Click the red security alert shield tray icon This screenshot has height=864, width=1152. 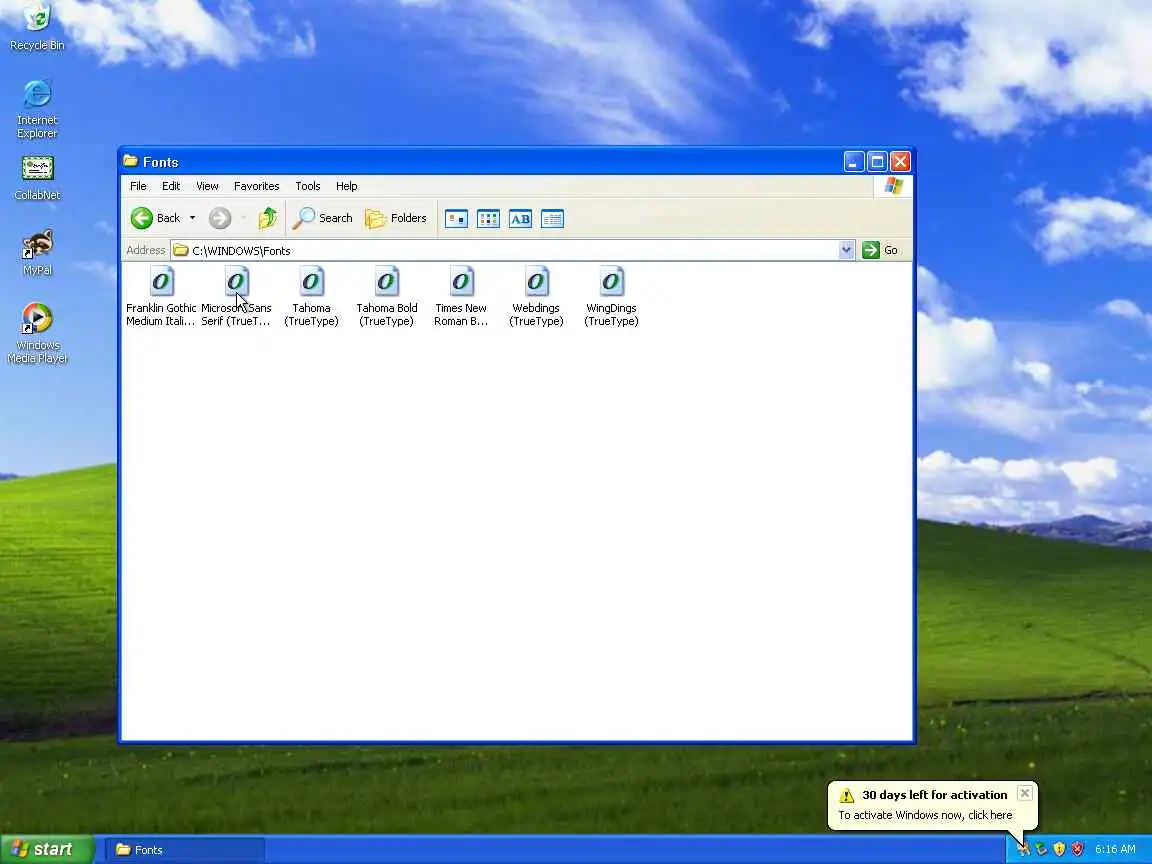(1077, 849)
